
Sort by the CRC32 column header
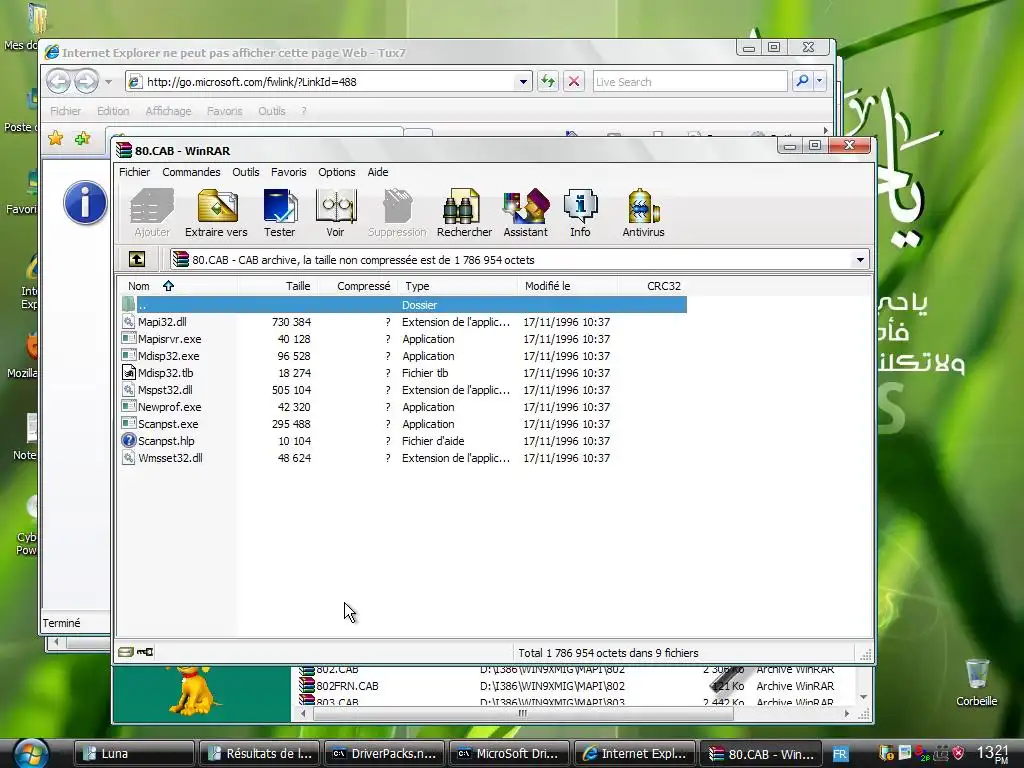[x=652, y=286]
